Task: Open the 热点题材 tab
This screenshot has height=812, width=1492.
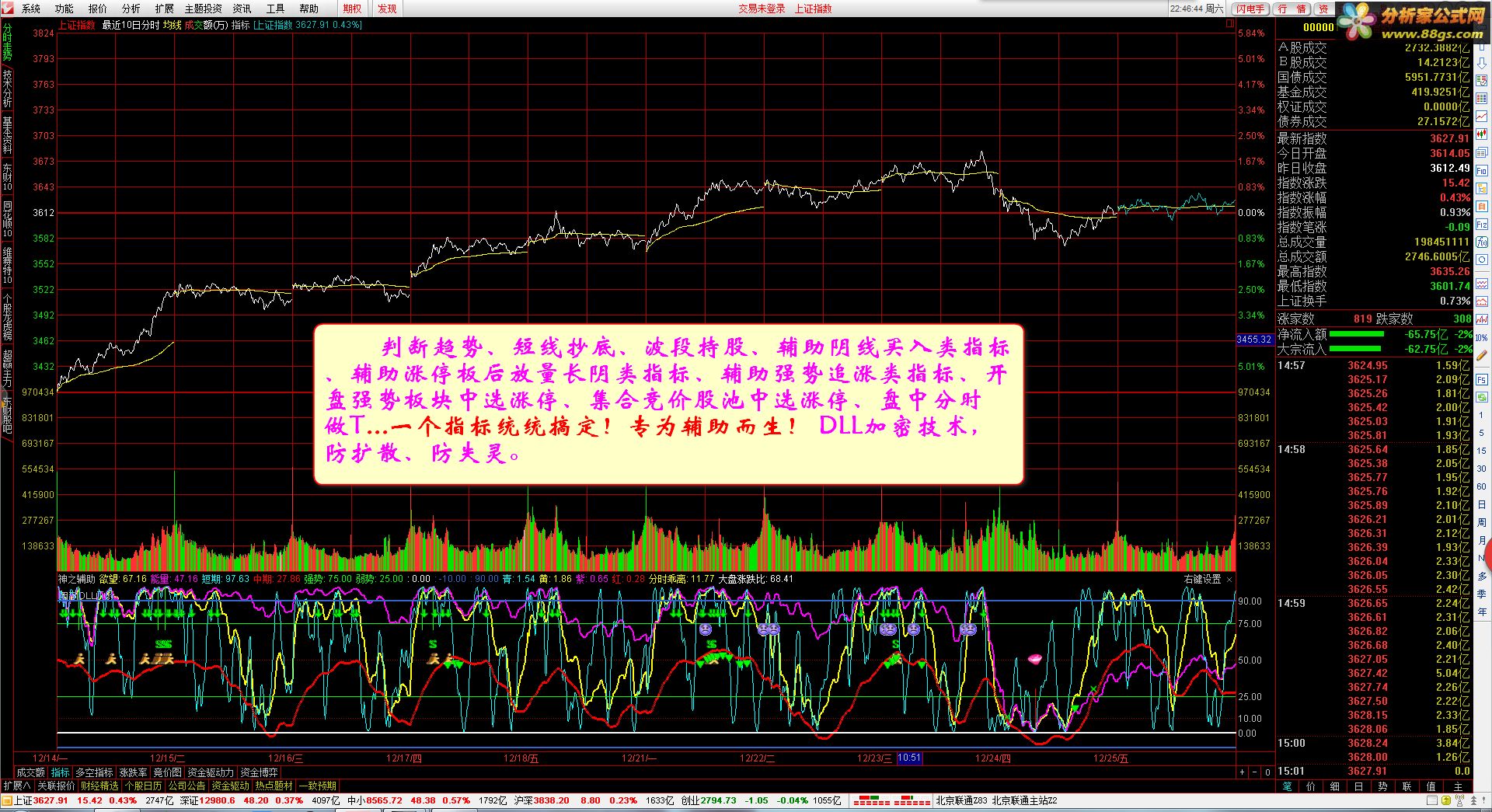Action: point(274,786)
